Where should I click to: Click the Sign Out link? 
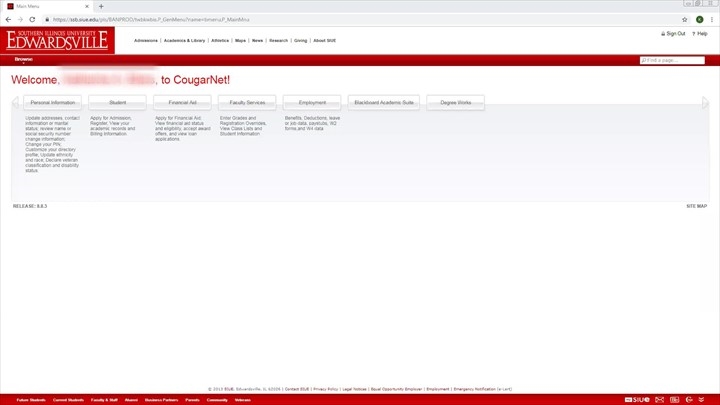pyautogui.click(x=675, y=34)
